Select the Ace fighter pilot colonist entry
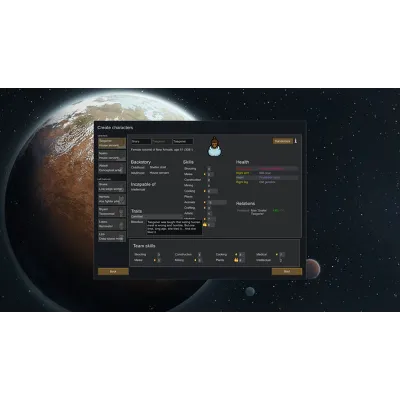The image size is (400, 400). pyautogui.click(x=112, y=199)
